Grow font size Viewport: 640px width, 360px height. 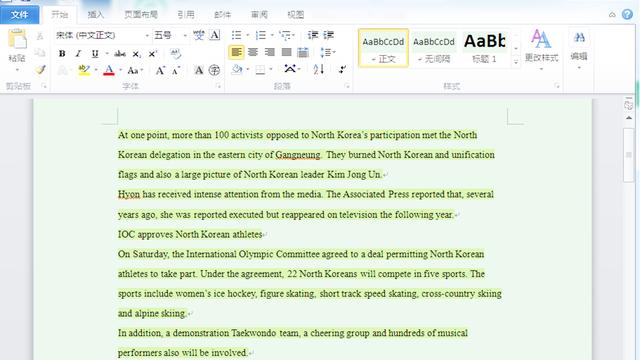[x=160, y=70]
